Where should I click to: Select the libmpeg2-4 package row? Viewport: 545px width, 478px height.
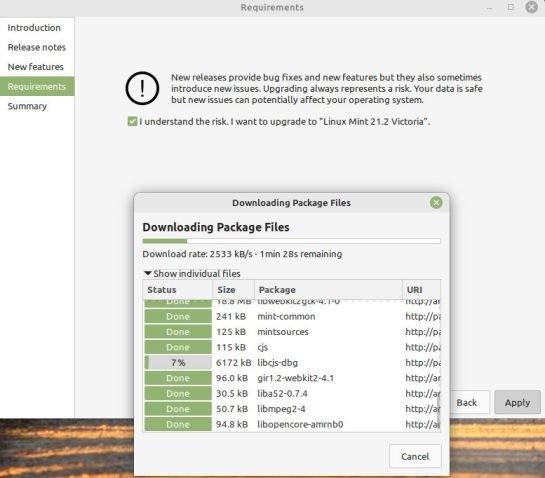tap(292, 409)
